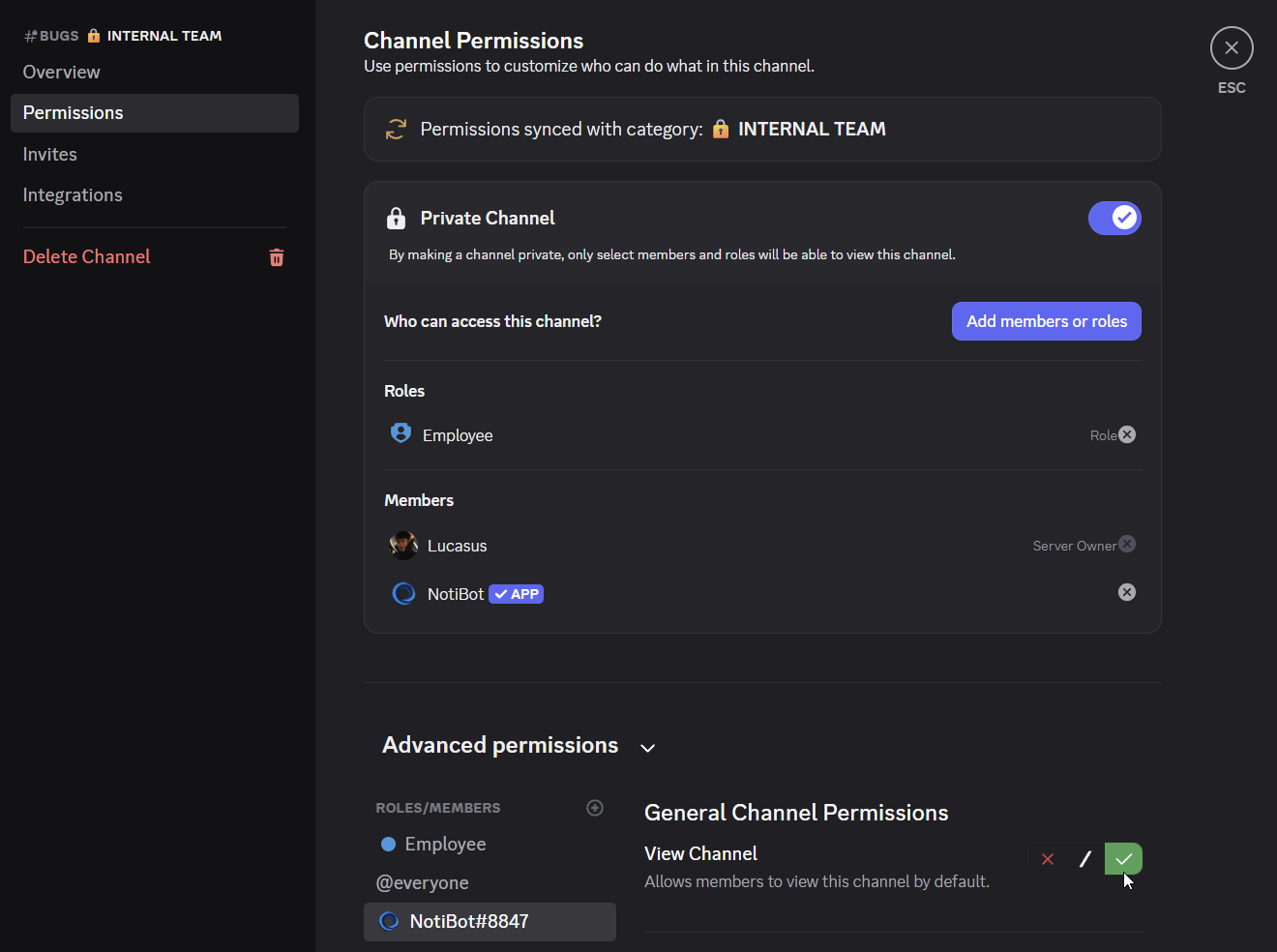Click the hash icon before BUGS
The height and width of the screenshot is (952, 1277).
pyautogui.click(x=28, y=35)
